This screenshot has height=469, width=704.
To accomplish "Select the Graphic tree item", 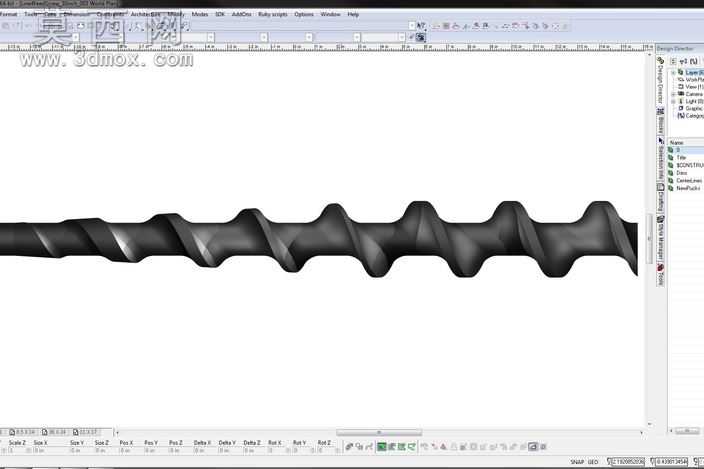I will pos(691,109).
